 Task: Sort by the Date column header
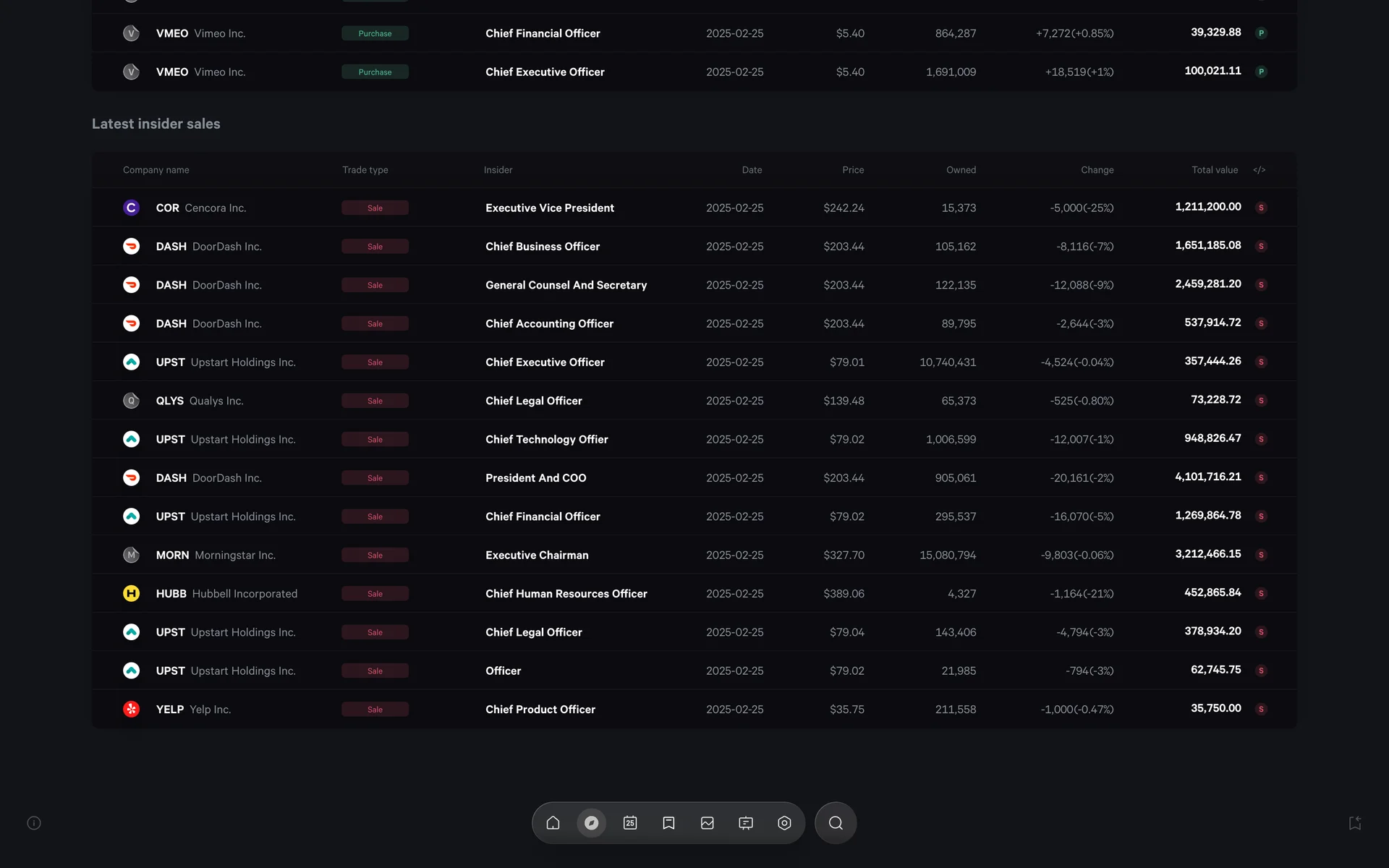click(x=751, y=170)
